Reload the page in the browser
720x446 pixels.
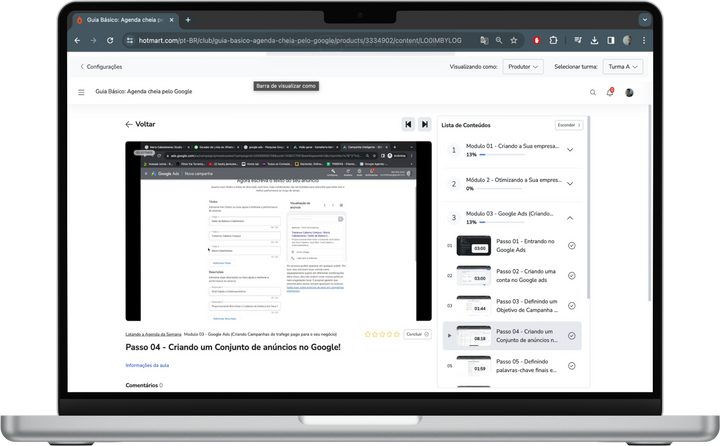pos(110,40)
